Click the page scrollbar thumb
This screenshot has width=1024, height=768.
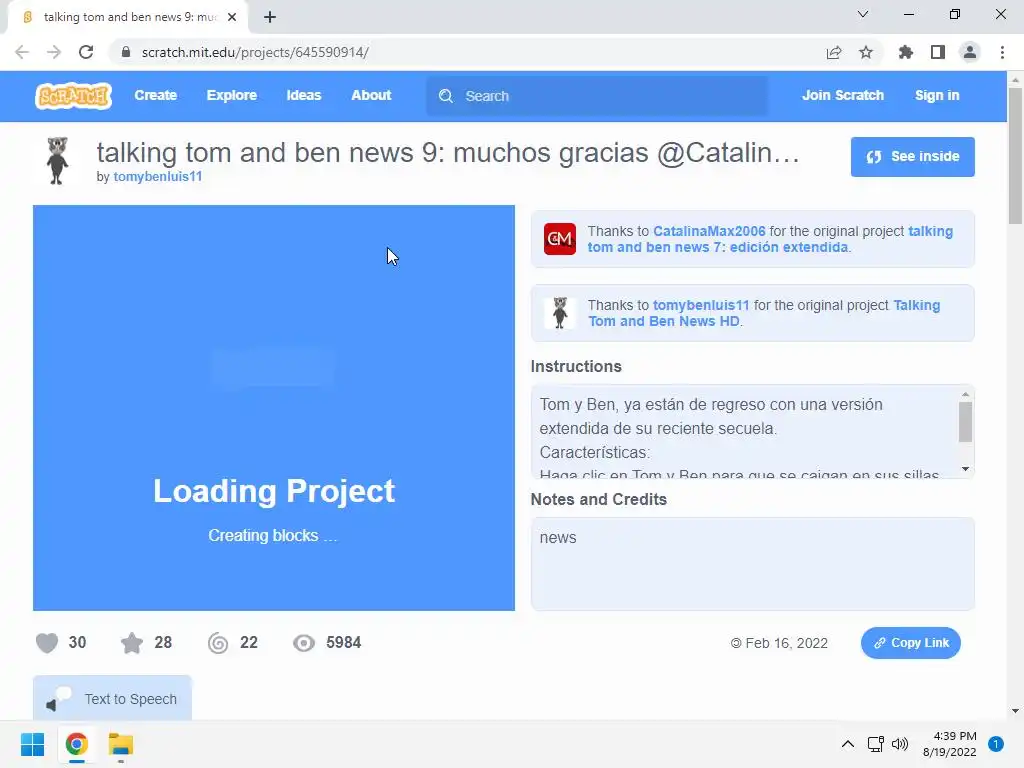(x=1015, y=155)
